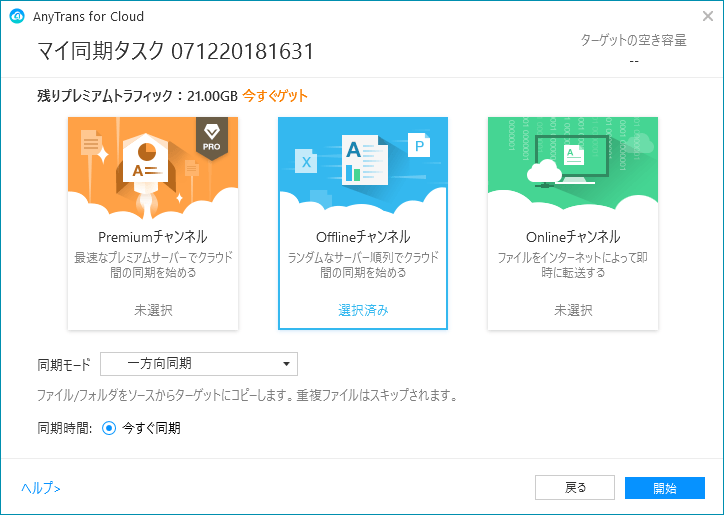Click the ターゲットの空き容量 label

coord(634,41)
